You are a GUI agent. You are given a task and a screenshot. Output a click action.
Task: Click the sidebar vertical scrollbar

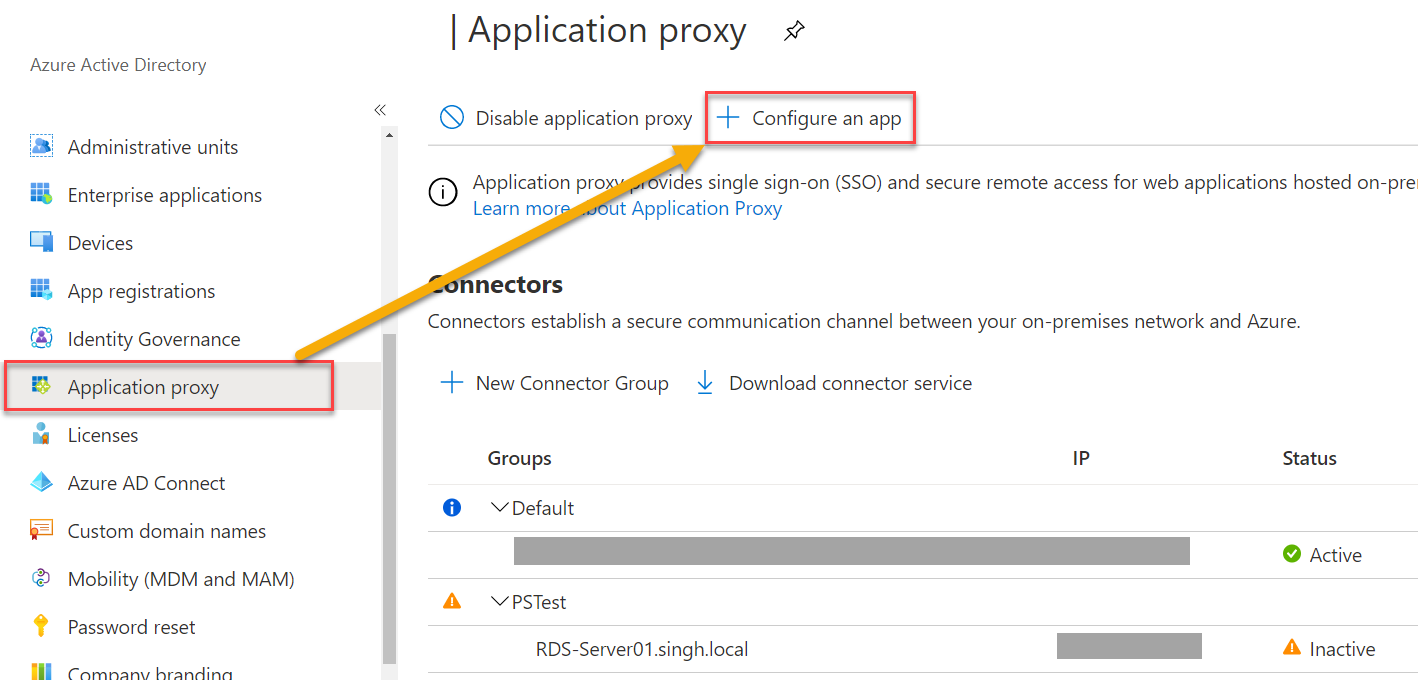click(x=389, y=500)
